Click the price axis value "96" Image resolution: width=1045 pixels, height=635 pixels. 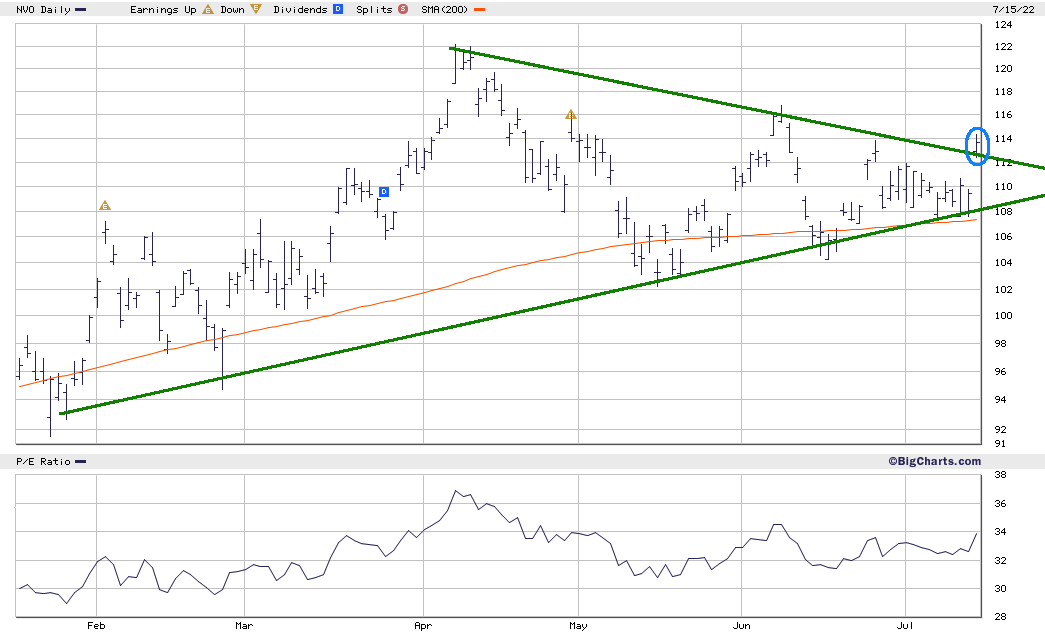point(1000,372)
